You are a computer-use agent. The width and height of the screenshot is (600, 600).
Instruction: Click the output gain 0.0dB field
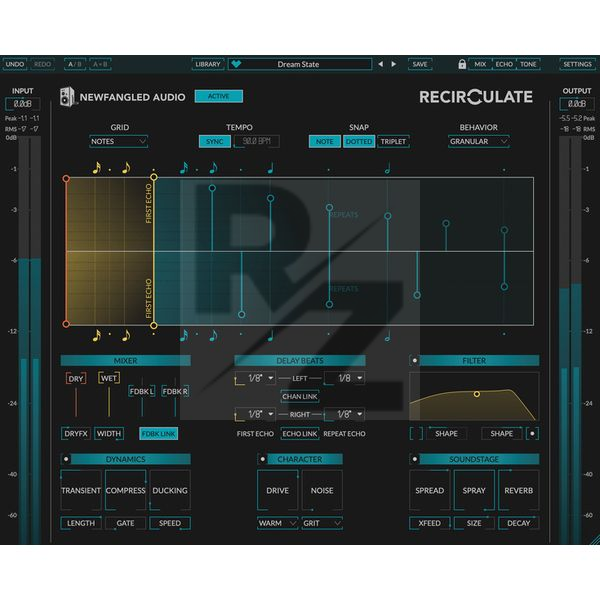tap(577, 104)
